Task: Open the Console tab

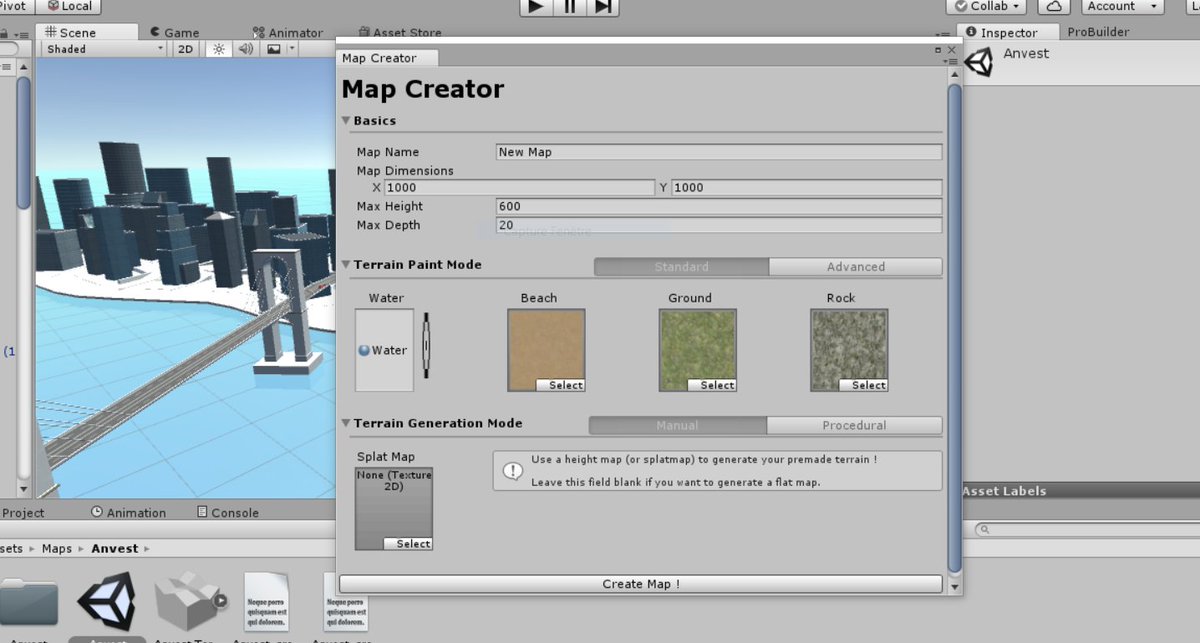Action: 227,513
